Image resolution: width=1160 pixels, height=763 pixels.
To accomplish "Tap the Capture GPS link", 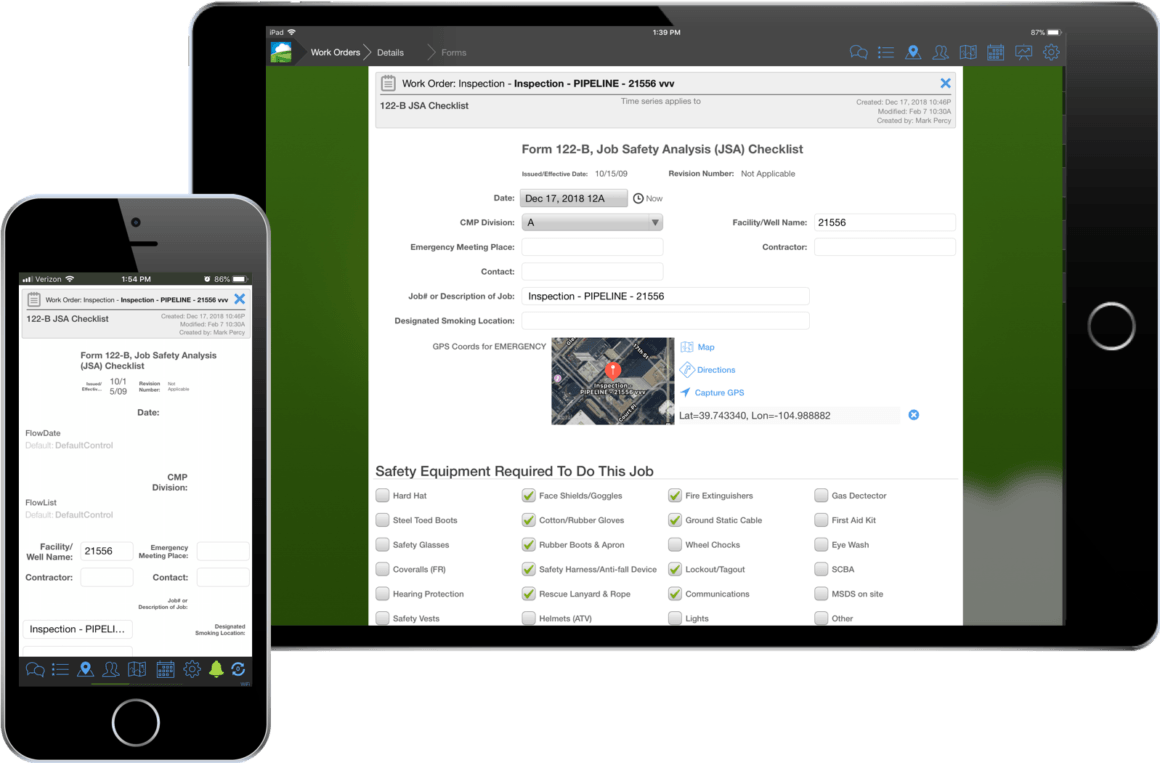I will tap(712, 392).
